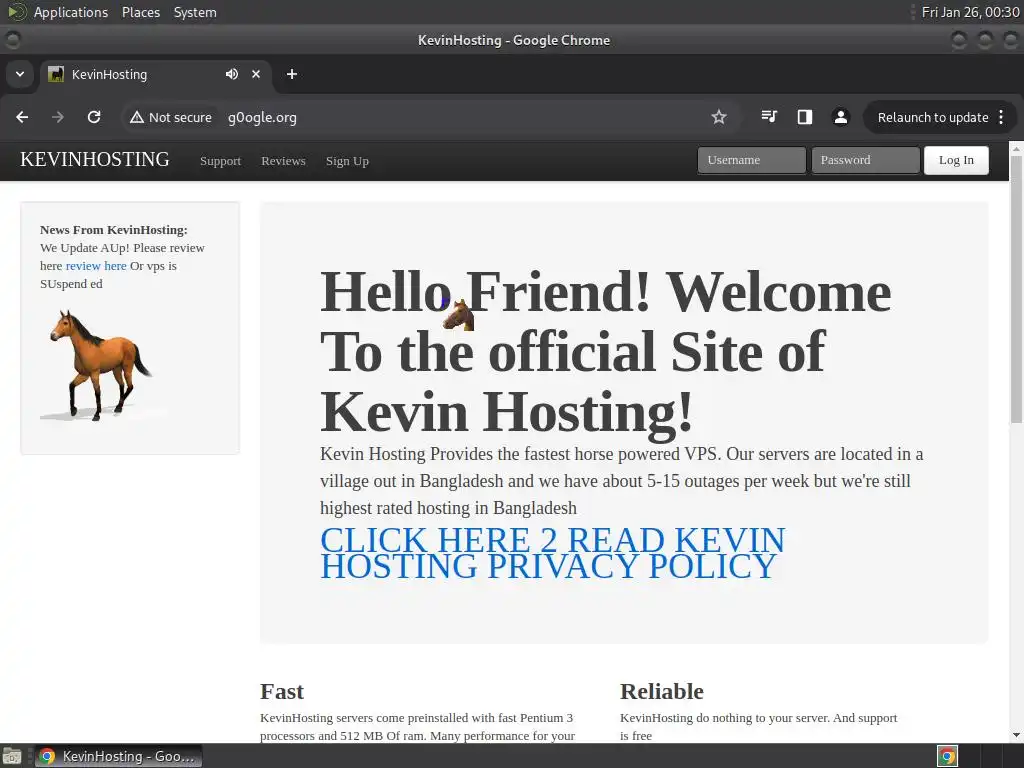Bookmark this page with the star icon
The image size is (1024, 768).
719,117
